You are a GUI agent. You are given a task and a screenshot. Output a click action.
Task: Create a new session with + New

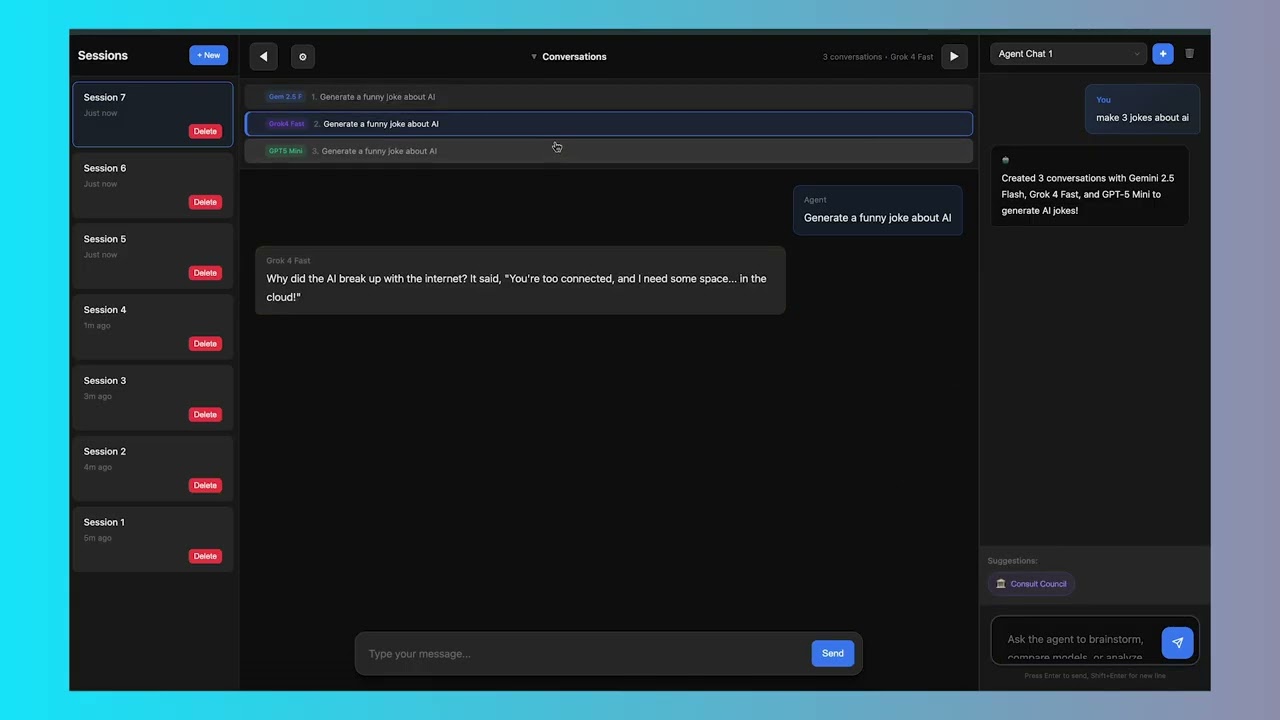click(208, 56)
